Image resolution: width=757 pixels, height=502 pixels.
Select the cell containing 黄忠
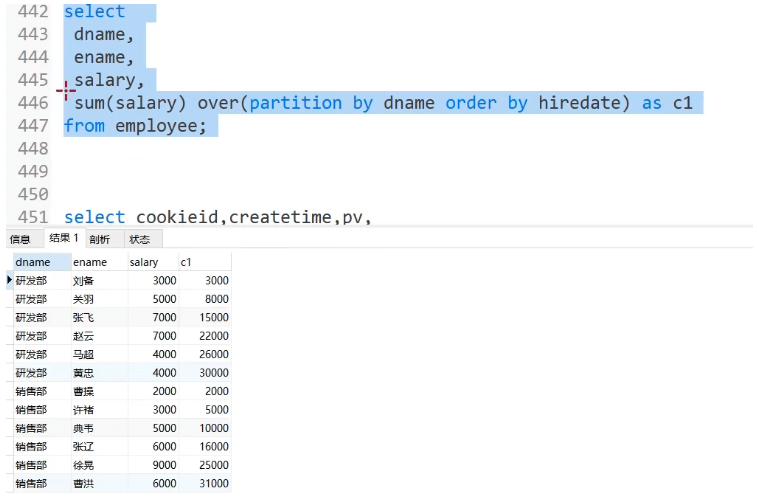click(x=99, y=373)
